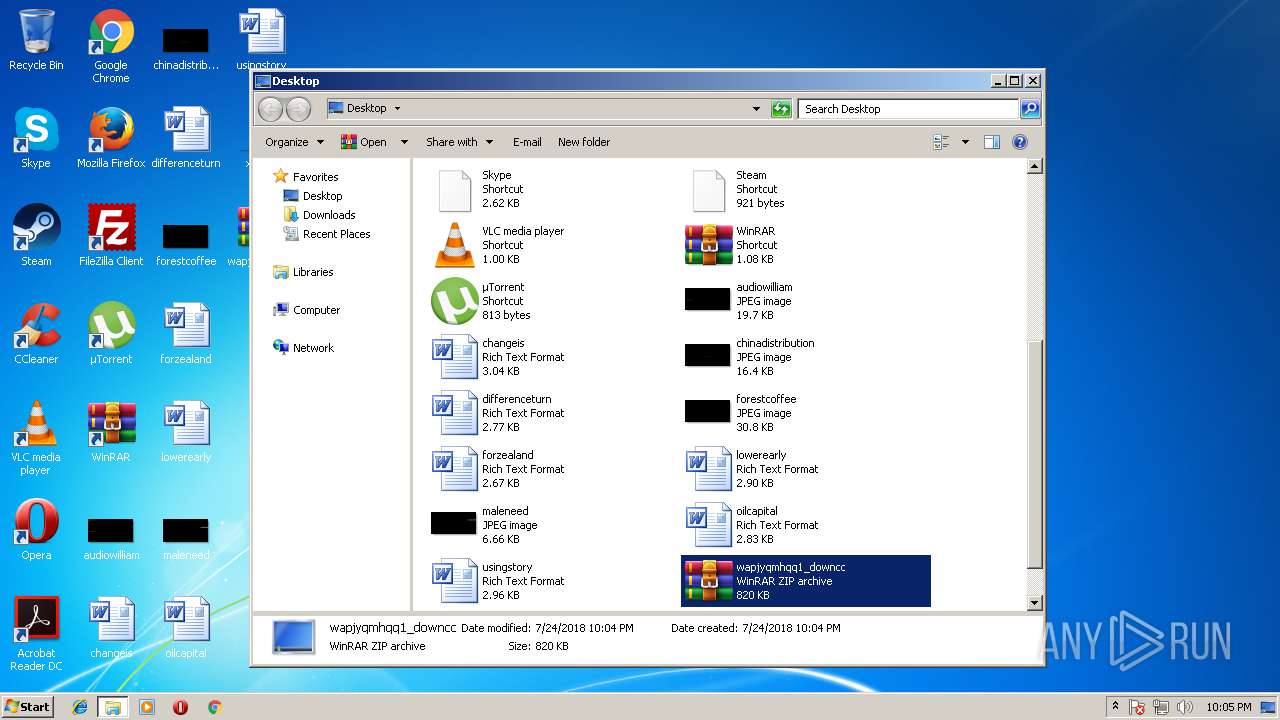1280x720 pixels.
Task: Open the VLC media player desktop icon
Action: click(36, 438)
